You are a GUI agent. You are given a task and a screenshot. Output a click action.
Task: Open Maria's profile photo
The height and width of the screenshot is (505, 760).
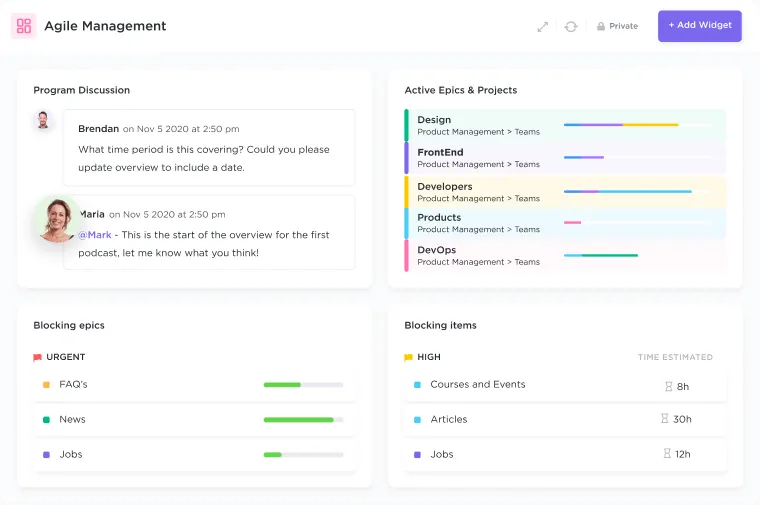click(58, 220)
